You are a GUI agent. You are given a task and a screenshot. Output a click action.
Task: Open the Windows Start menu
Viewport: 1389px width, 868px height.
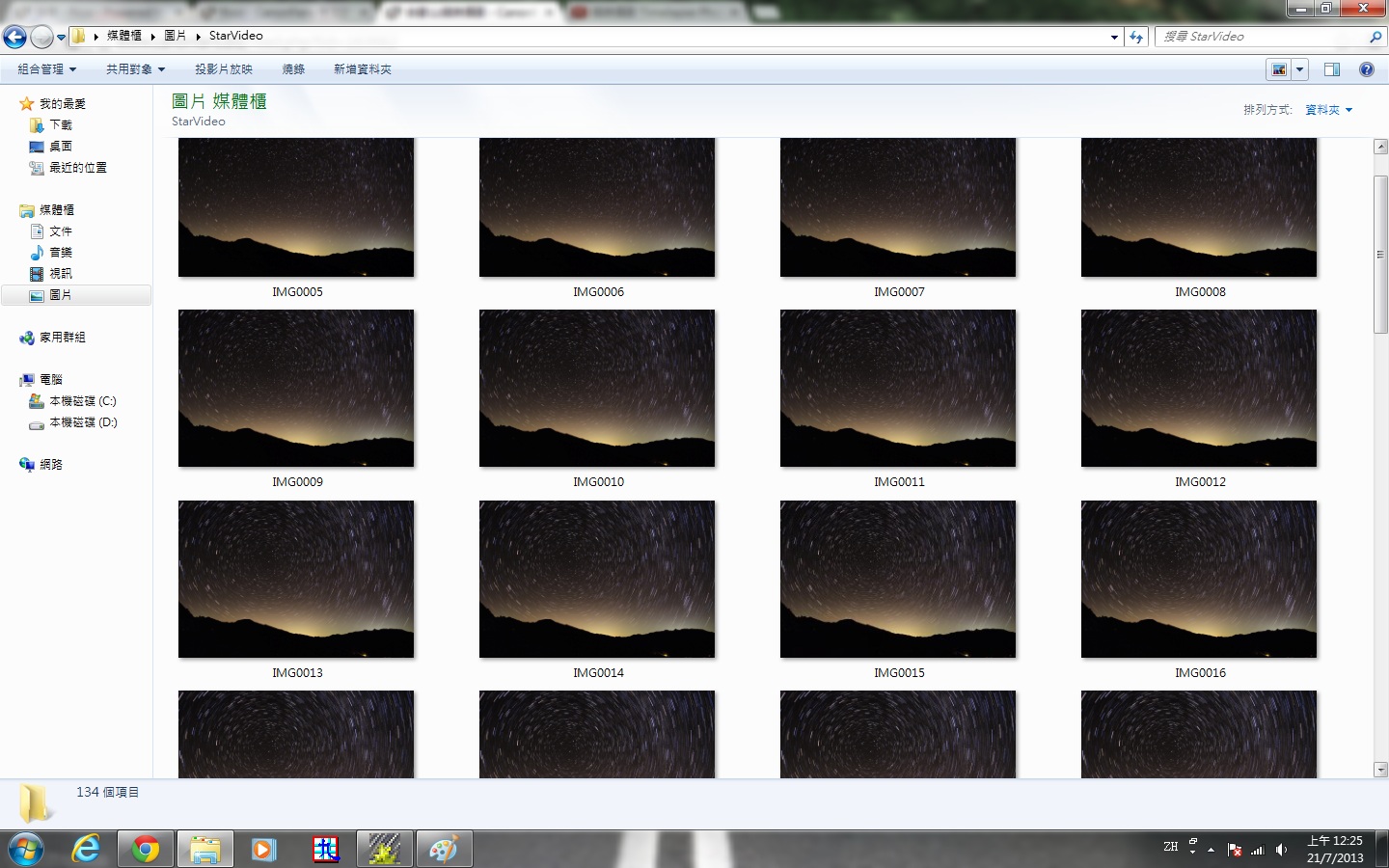(x=26, y=849)
